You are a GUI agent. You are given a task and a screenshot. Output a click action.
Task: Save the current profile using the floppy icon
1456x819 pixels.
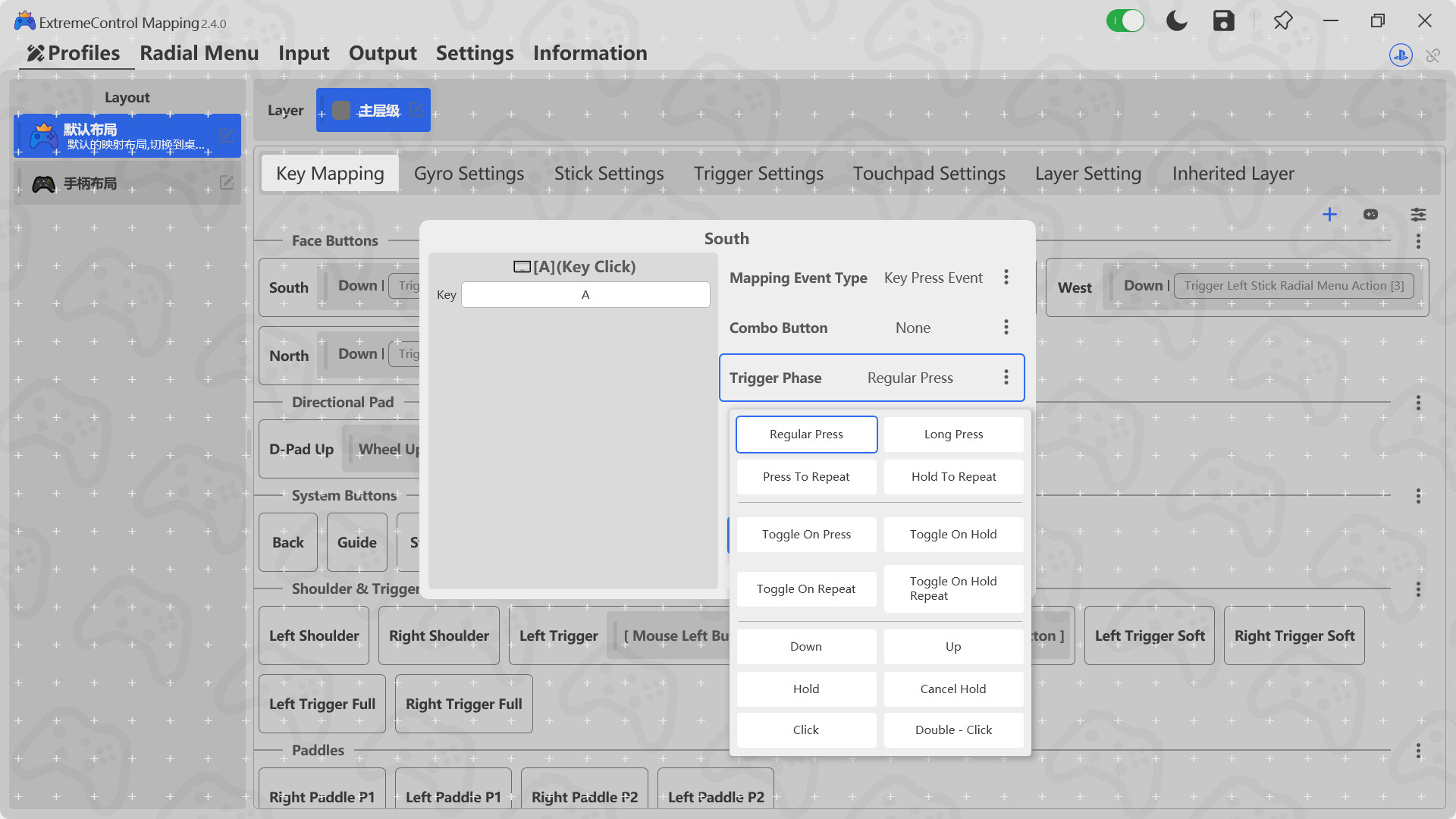click(1223, 20)
